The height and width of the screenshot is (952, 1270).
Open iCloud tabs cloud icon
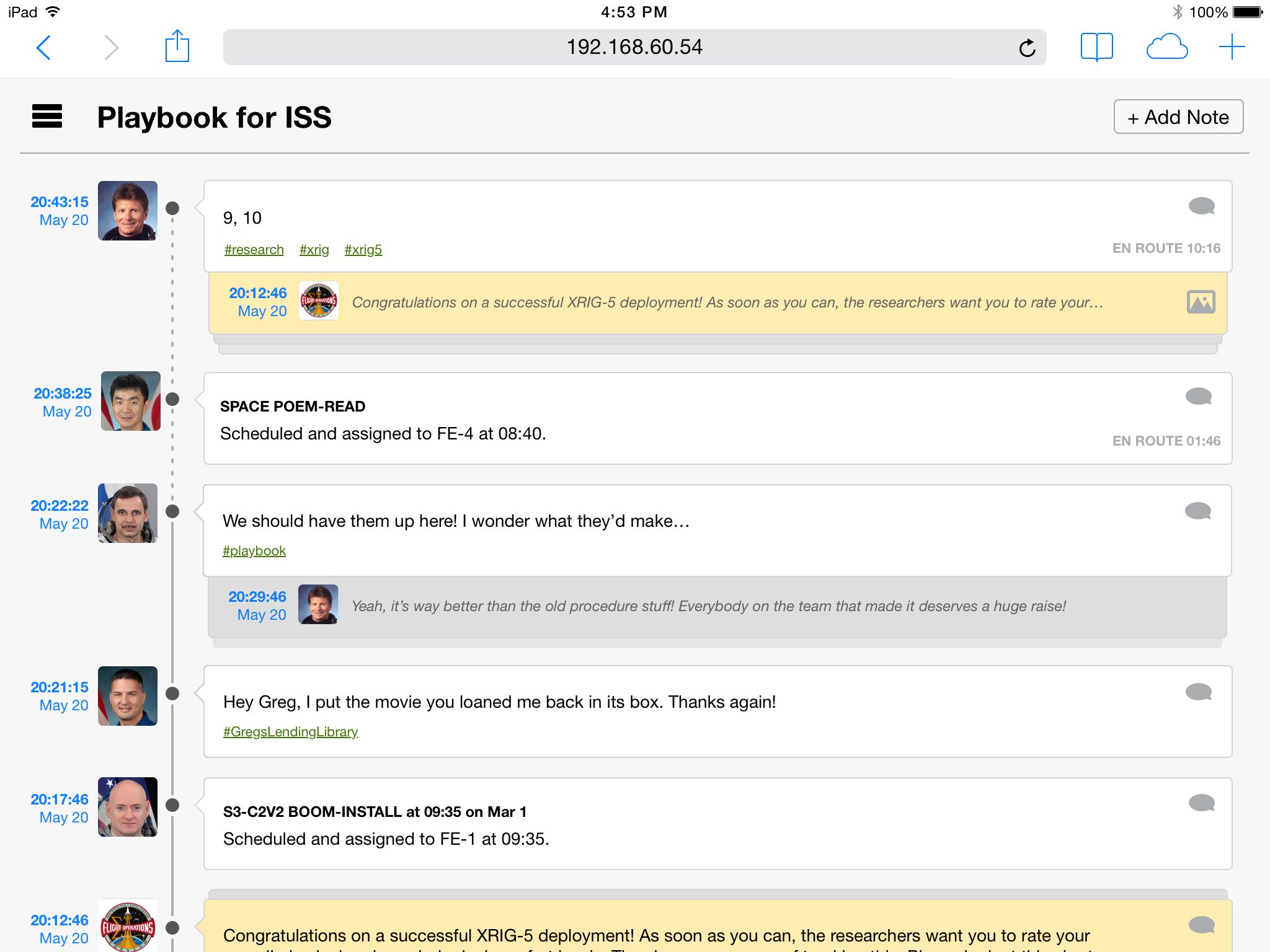point(1166,47)
